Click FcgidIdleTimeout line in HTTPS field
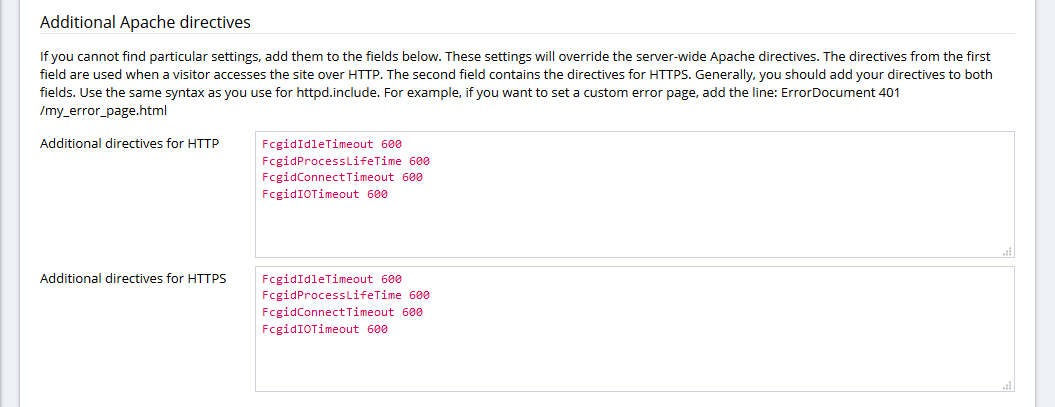This screenshot has height=407, width=1055. [x=331, y=279]
